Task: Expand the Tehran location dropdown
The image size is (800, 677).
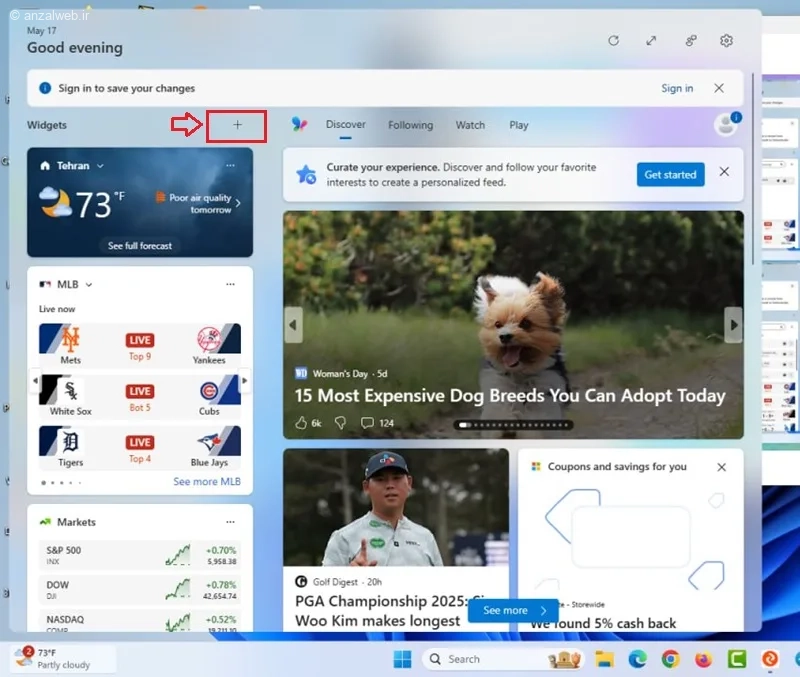Action: [100, 166]
